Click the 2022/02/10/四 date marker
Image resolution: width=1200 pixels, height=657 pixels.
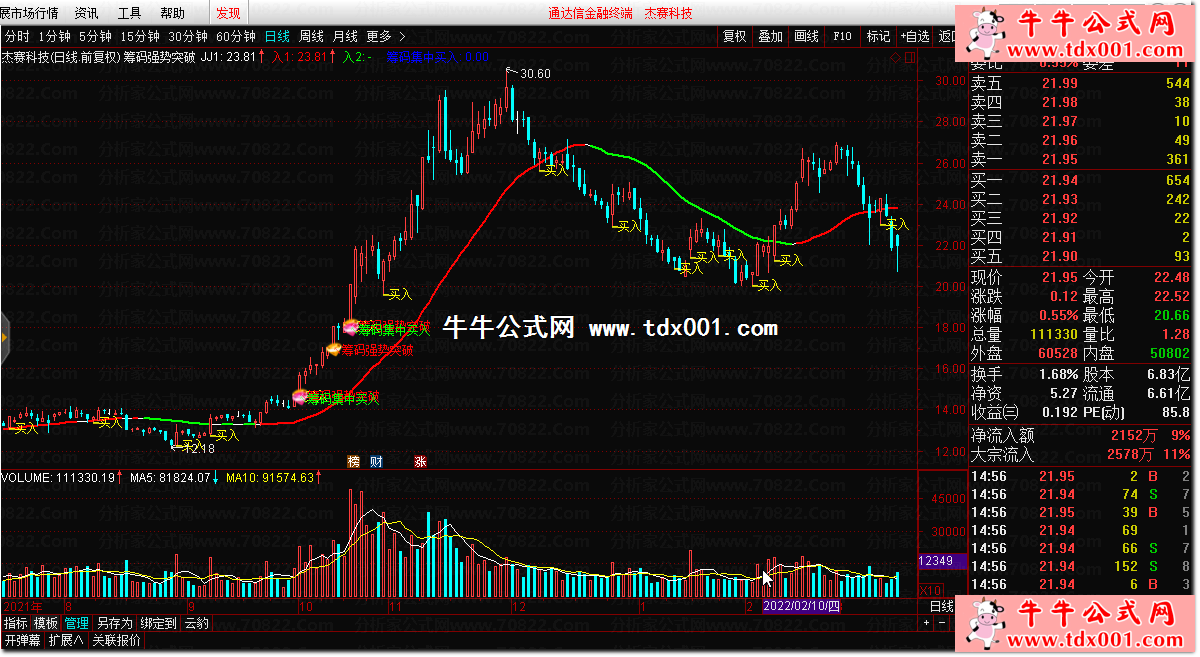(803, 606)
